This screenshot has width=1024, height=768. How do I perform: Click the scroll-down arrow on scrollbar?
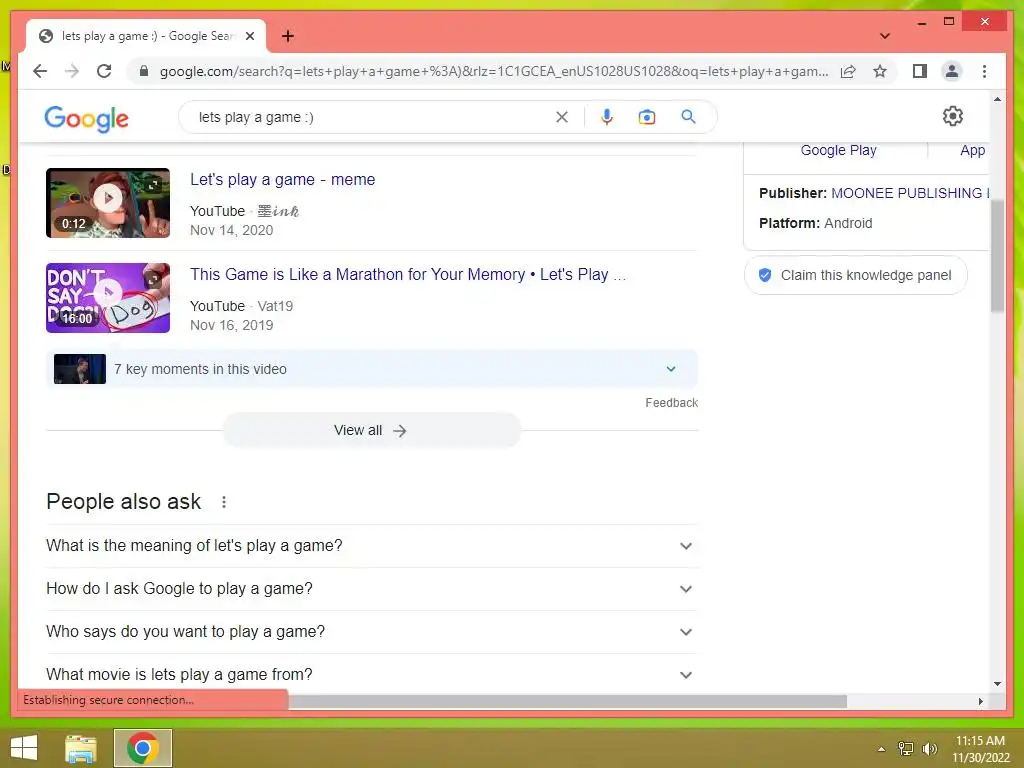997,684
